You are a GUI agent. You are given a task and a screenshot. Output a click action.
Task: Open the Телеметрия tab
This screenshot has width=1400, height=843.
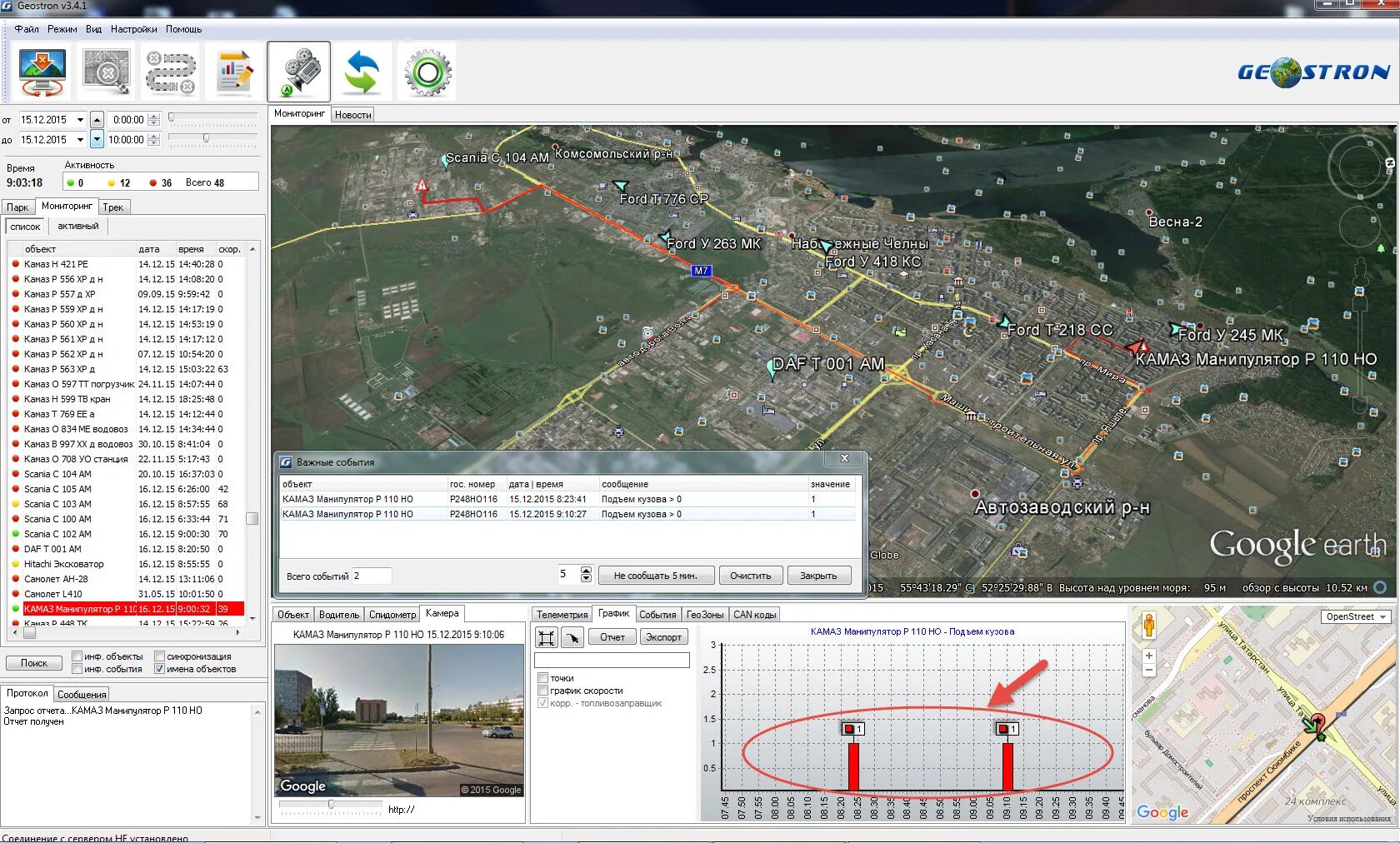tap(562, 615)
